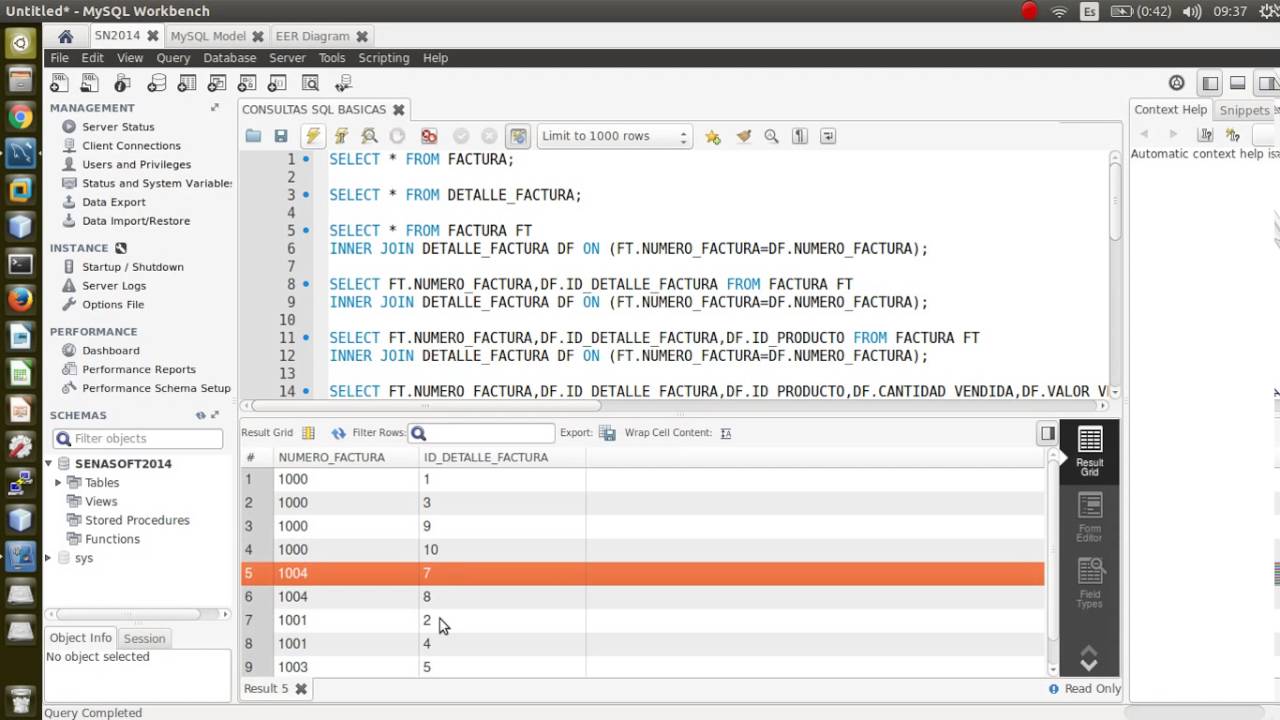The image size is (1280, 720).
Task: Expand the sys schema node
Action: pyautogui.click(x=48, y=558)
